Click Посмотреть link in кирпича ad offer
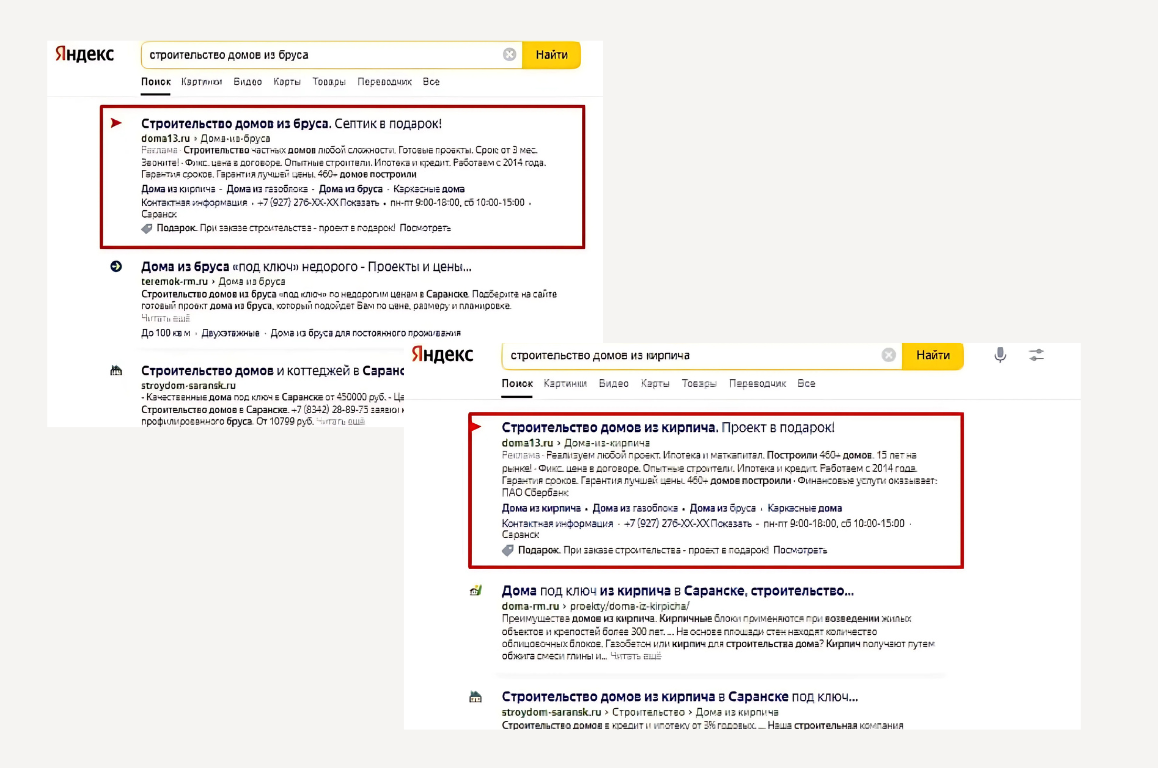The image size is (1158, 768). [x=800, y=550]
